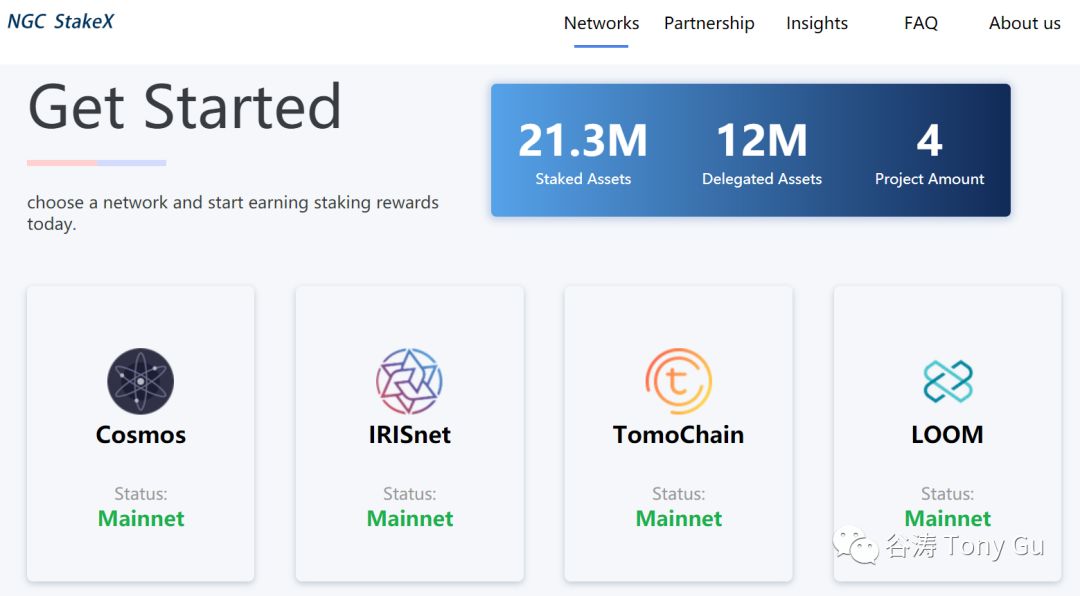Click the Project Amount stat

pyautogui.click(x=929, y=152)
